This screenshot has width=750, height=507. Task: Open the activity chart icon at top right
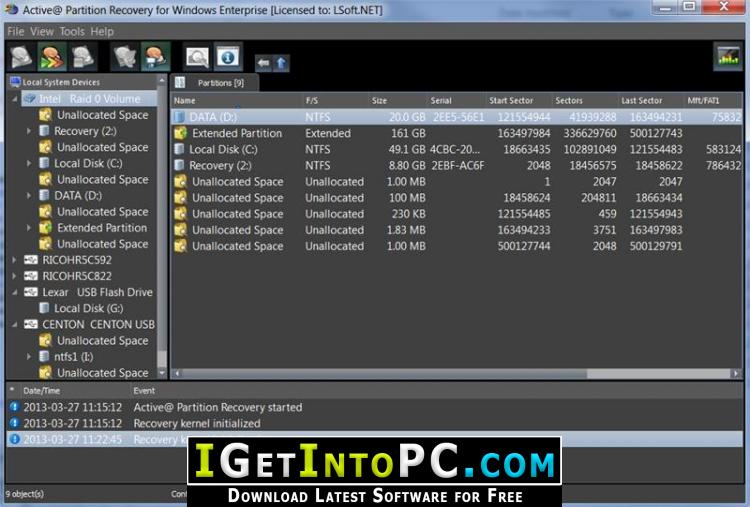tap(728, 56)
